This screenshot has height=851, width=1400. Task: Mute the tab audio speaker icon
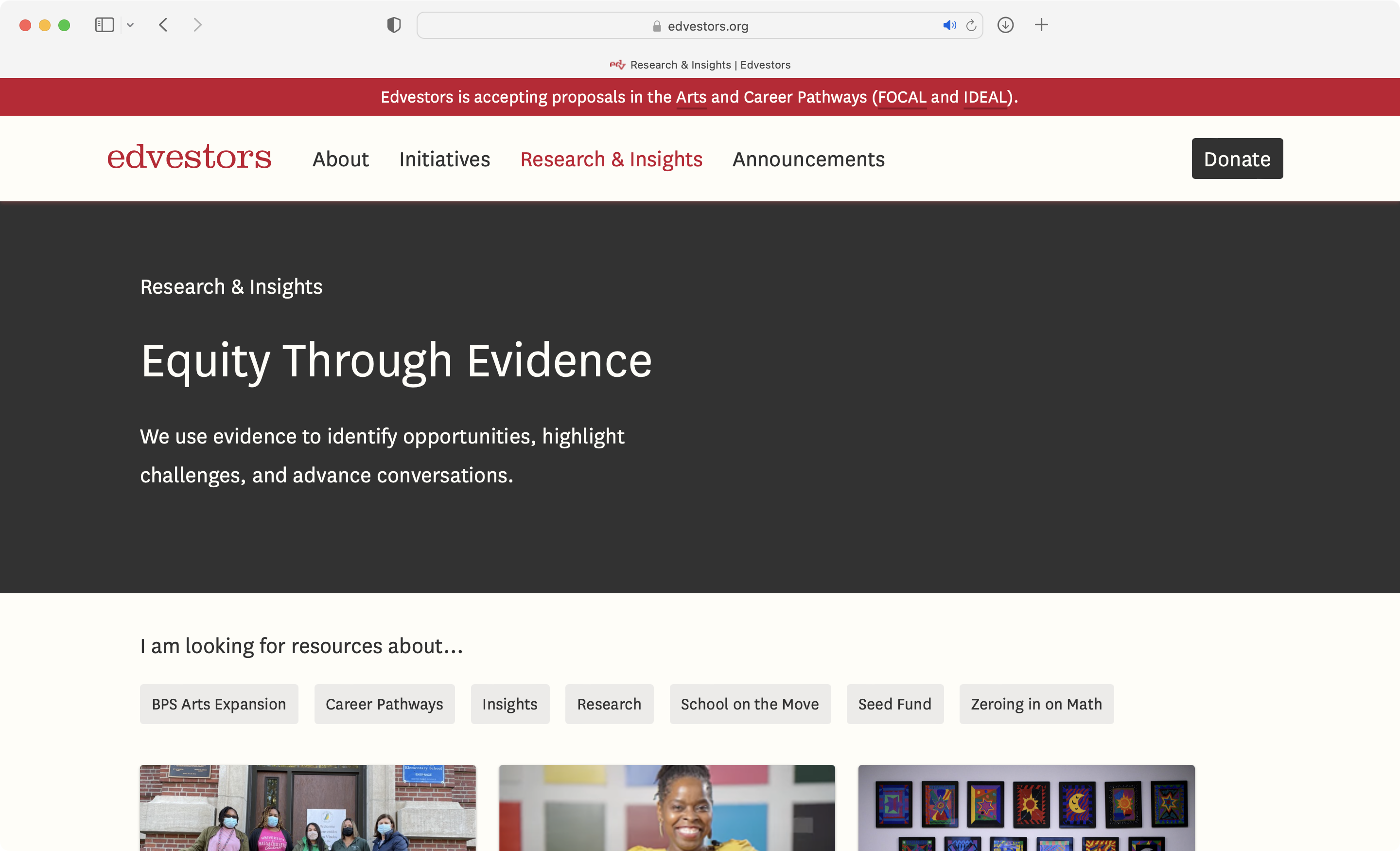point(949,25)
